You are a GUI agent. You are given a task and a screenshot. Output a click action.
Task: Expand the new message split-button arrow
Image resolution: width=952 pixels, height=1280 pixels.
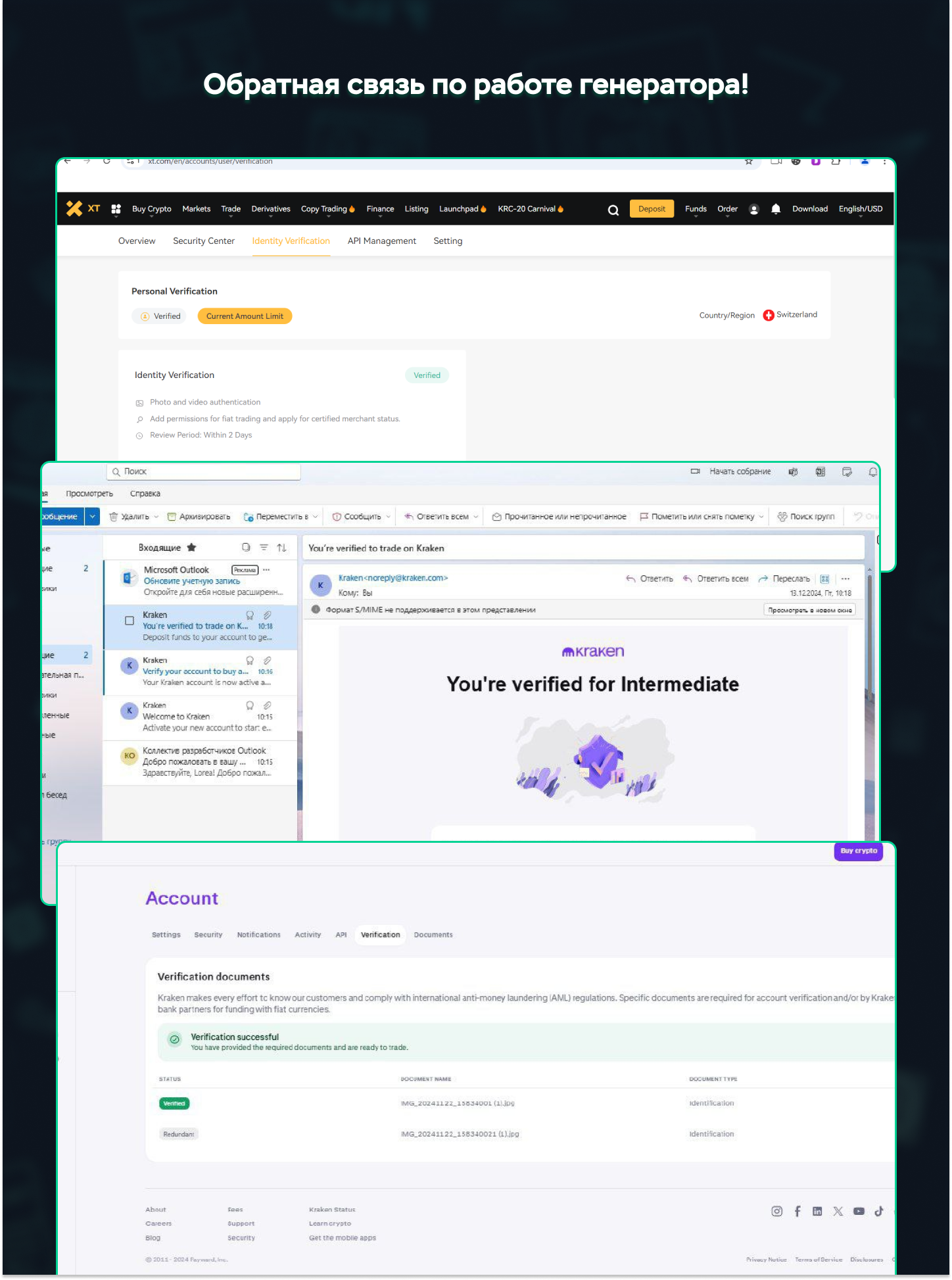coord(92,517)
